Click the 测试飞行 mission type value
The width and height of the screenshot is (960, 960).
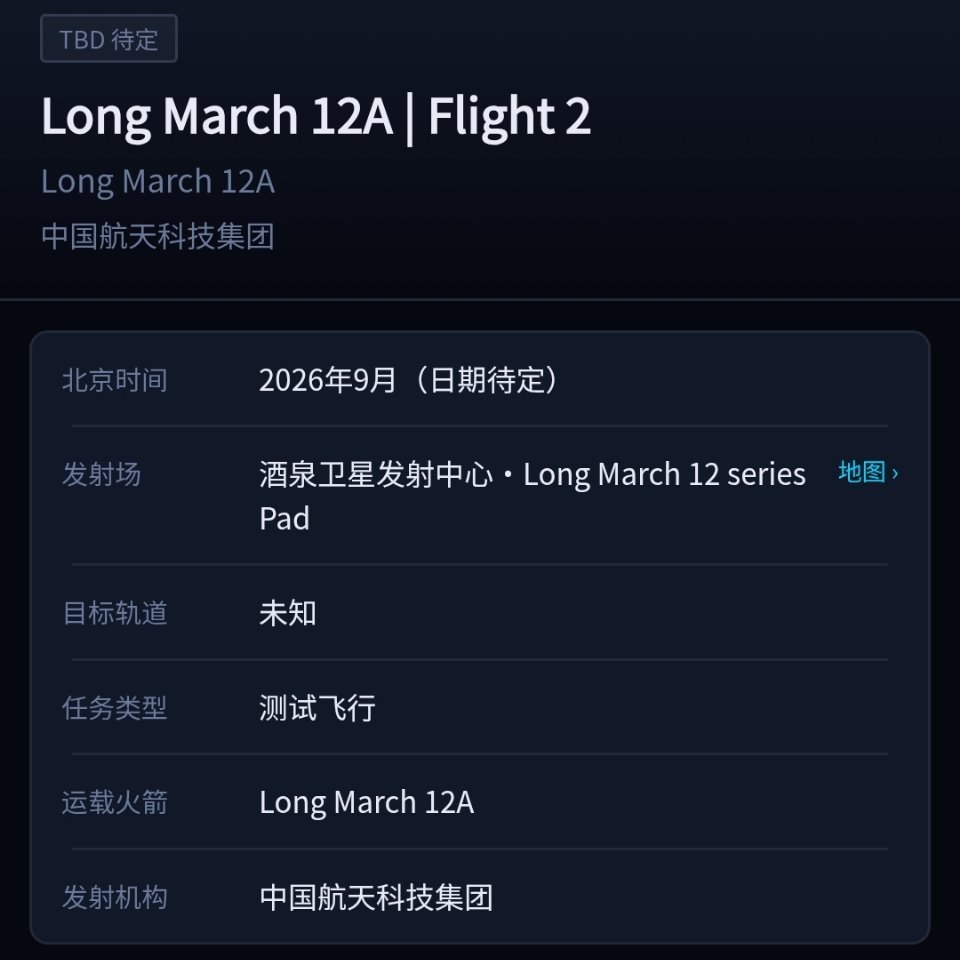317,708
